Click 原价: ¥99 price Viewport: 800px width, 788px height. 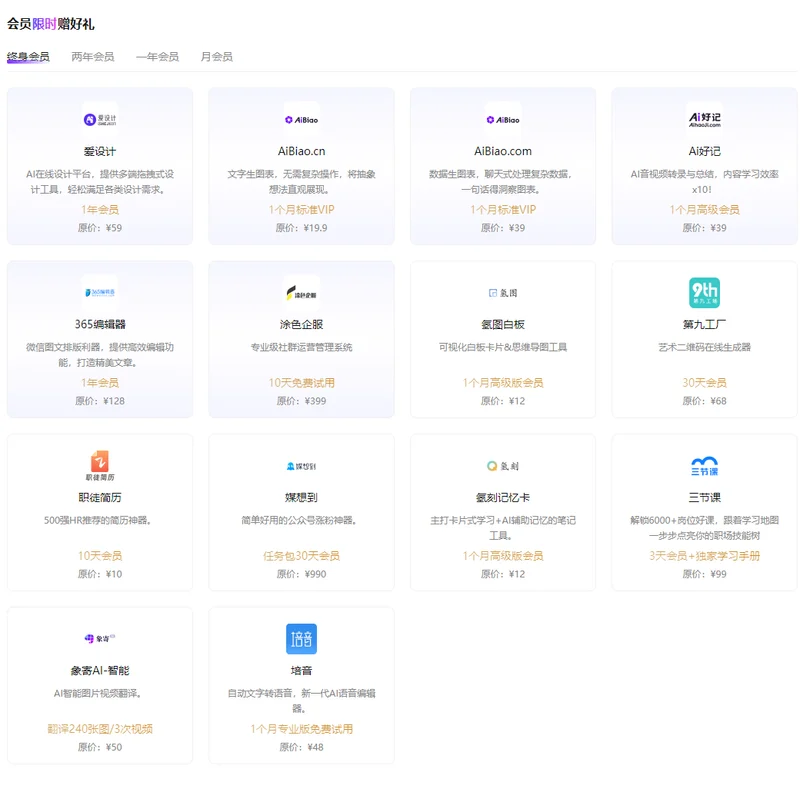click(x=704, y=574)
